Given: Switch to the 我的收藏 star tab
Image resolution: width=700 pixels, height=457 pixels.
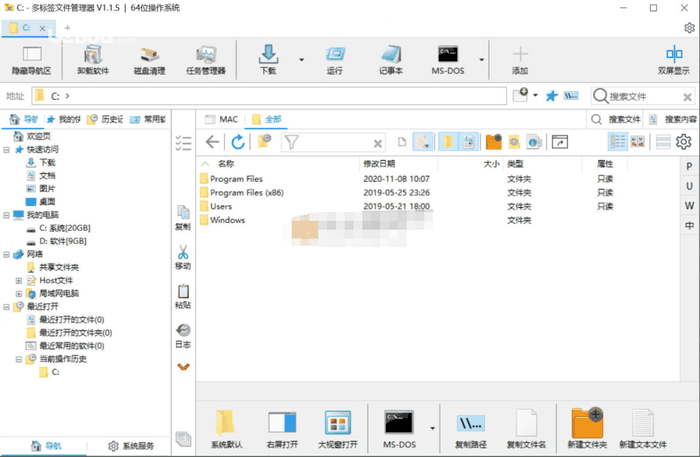Looking at the screenshot, I should pos(63,119).
